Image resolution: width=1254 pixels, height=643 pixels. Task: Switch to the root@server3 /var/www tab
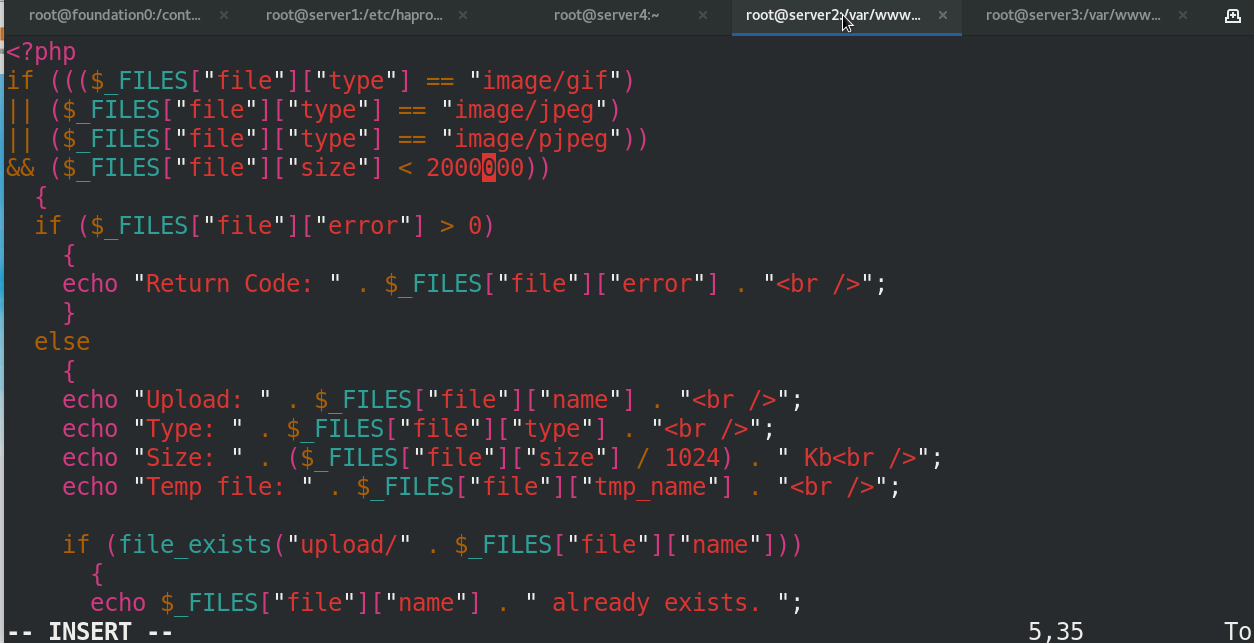pos(1073,16)
